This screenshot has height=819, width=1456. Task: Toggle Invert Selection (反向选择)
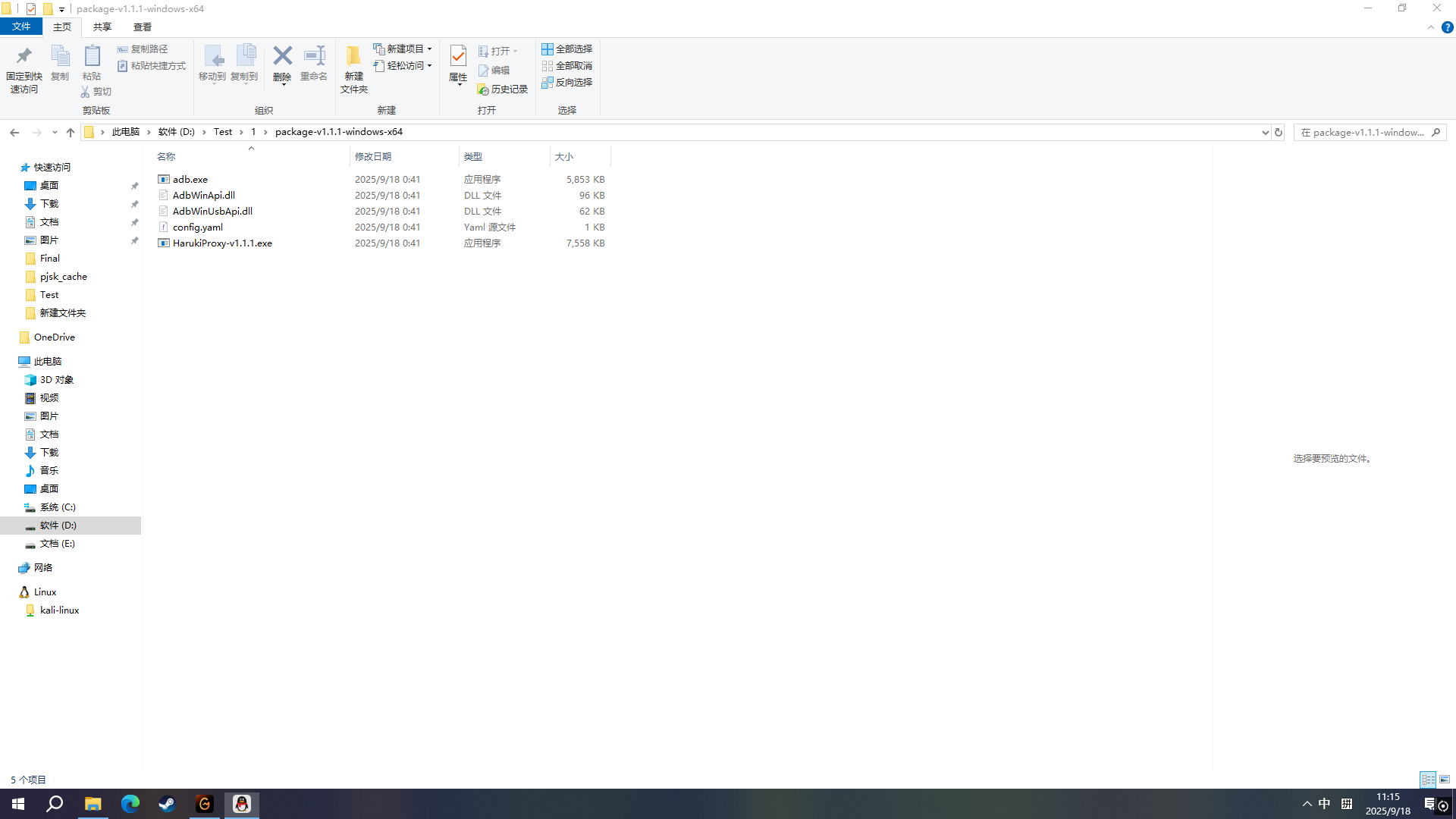pos(566,82)
